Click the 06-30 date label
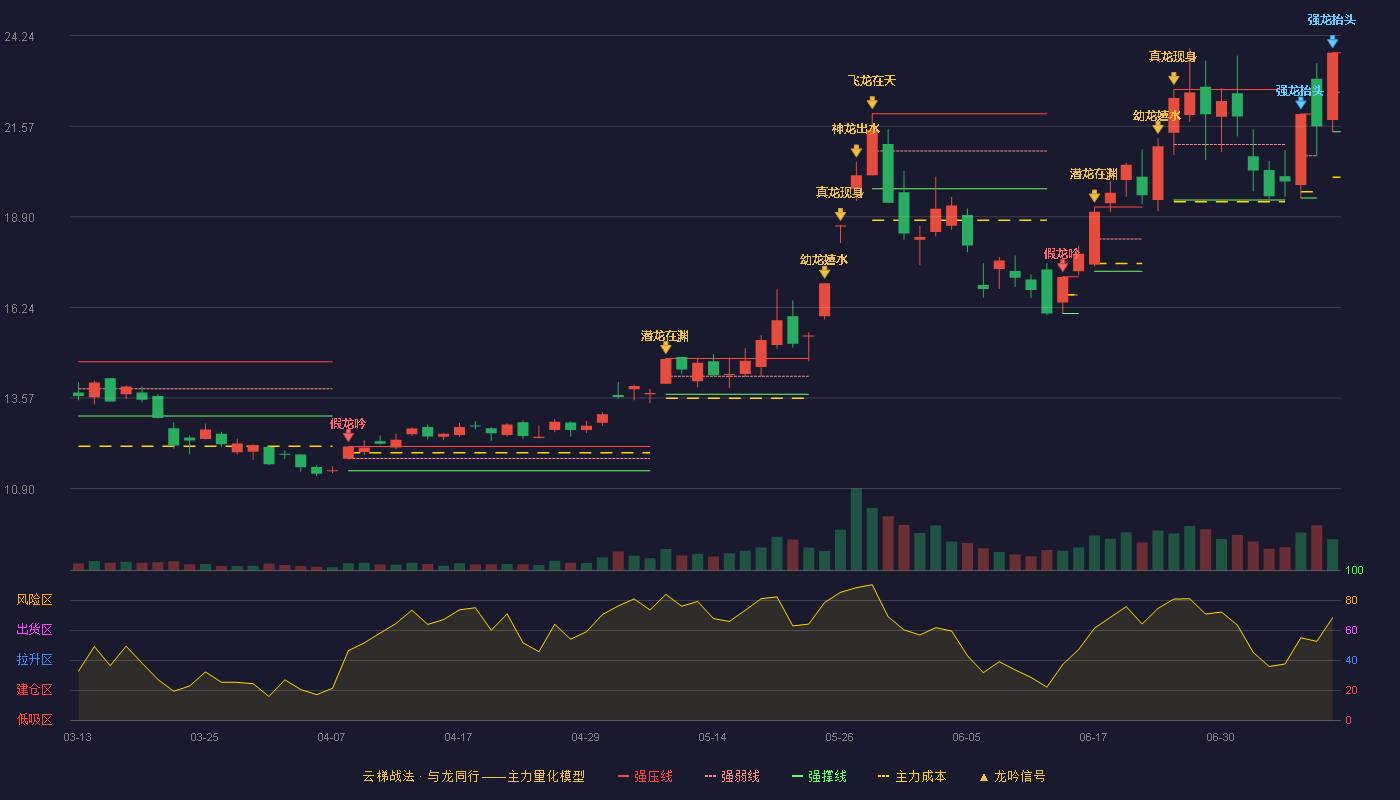This screenshot has width=1400, height=800. (1220, 737)
